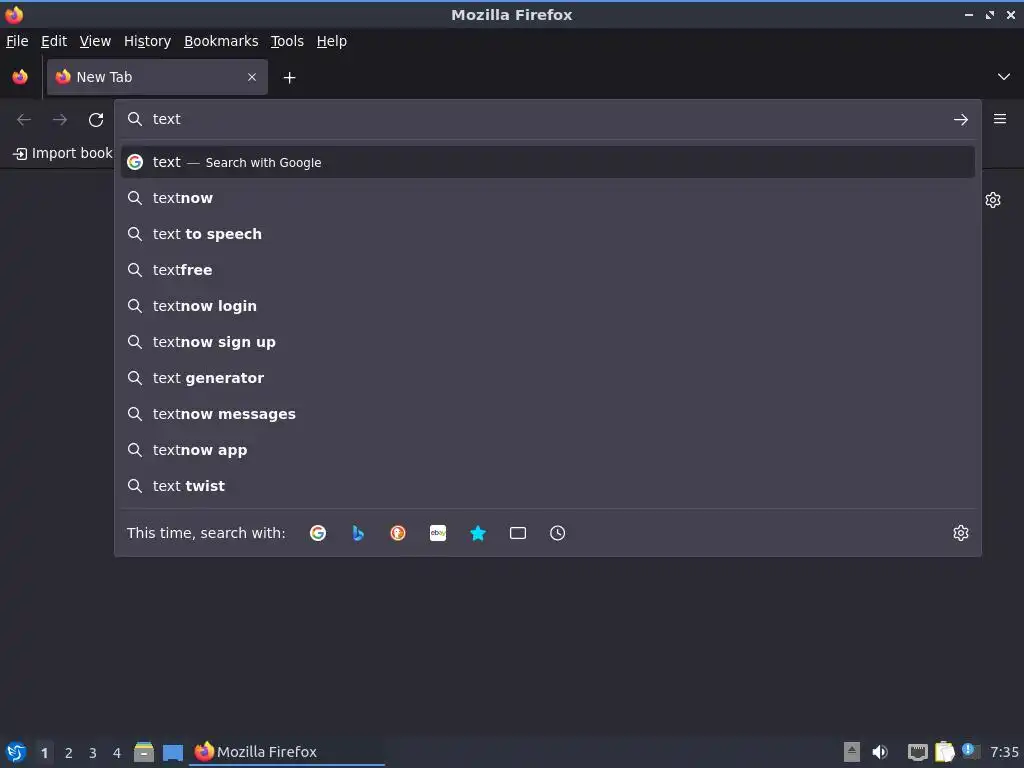This screenshot has width=1024, height=768.
Task: Search history with the clock icon
Action: click(558, 533)
